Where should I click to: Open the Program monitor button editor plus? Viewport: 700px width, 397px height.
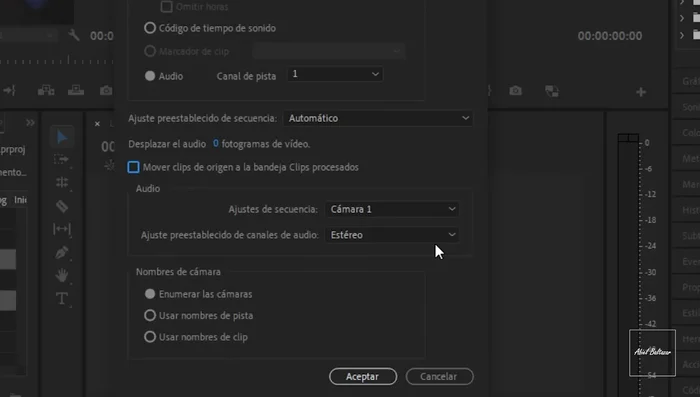coord(641,92)
